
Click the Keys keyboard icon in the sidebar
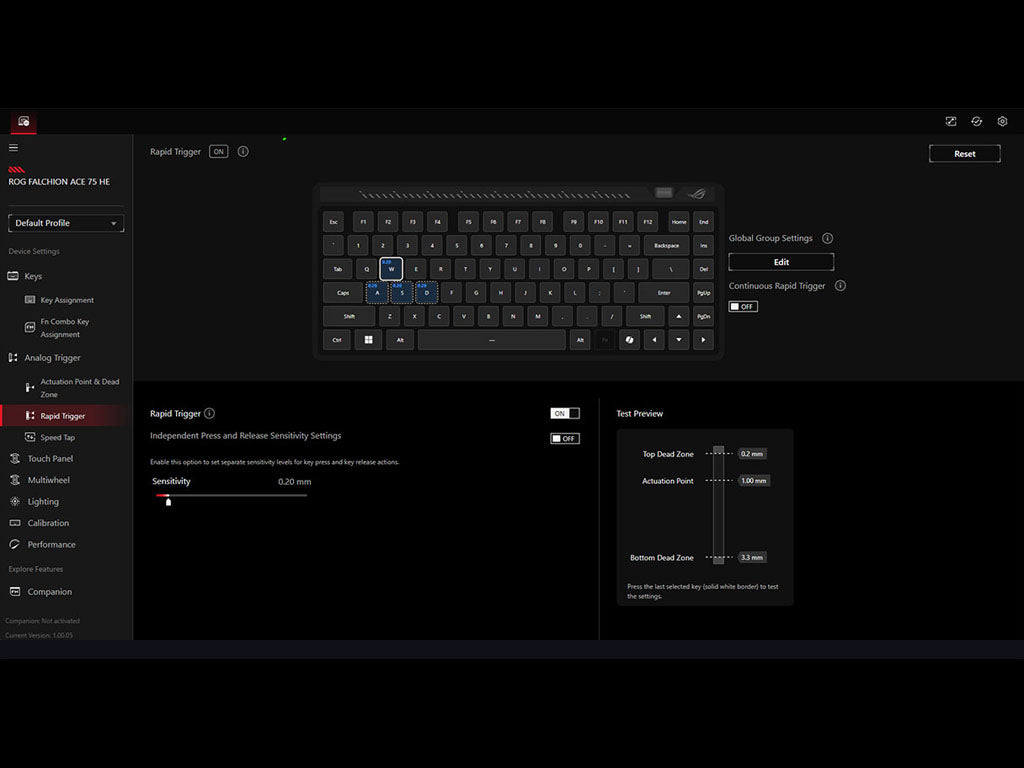(x=13, y=276)
